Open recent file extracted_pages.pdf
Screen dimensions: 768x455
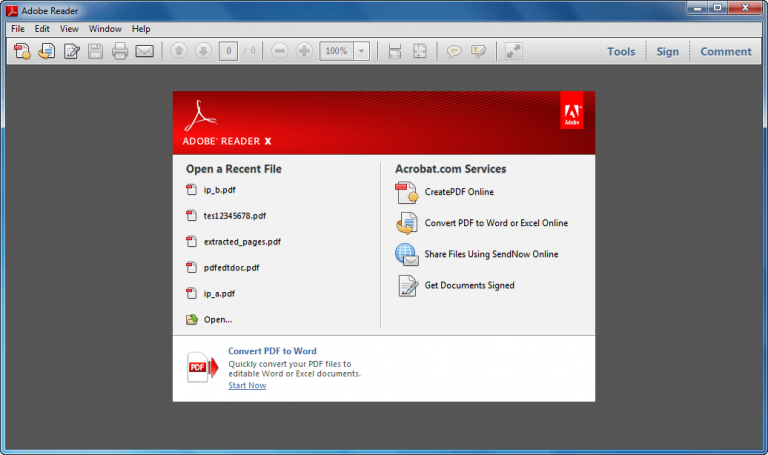[x=242, y=242]
